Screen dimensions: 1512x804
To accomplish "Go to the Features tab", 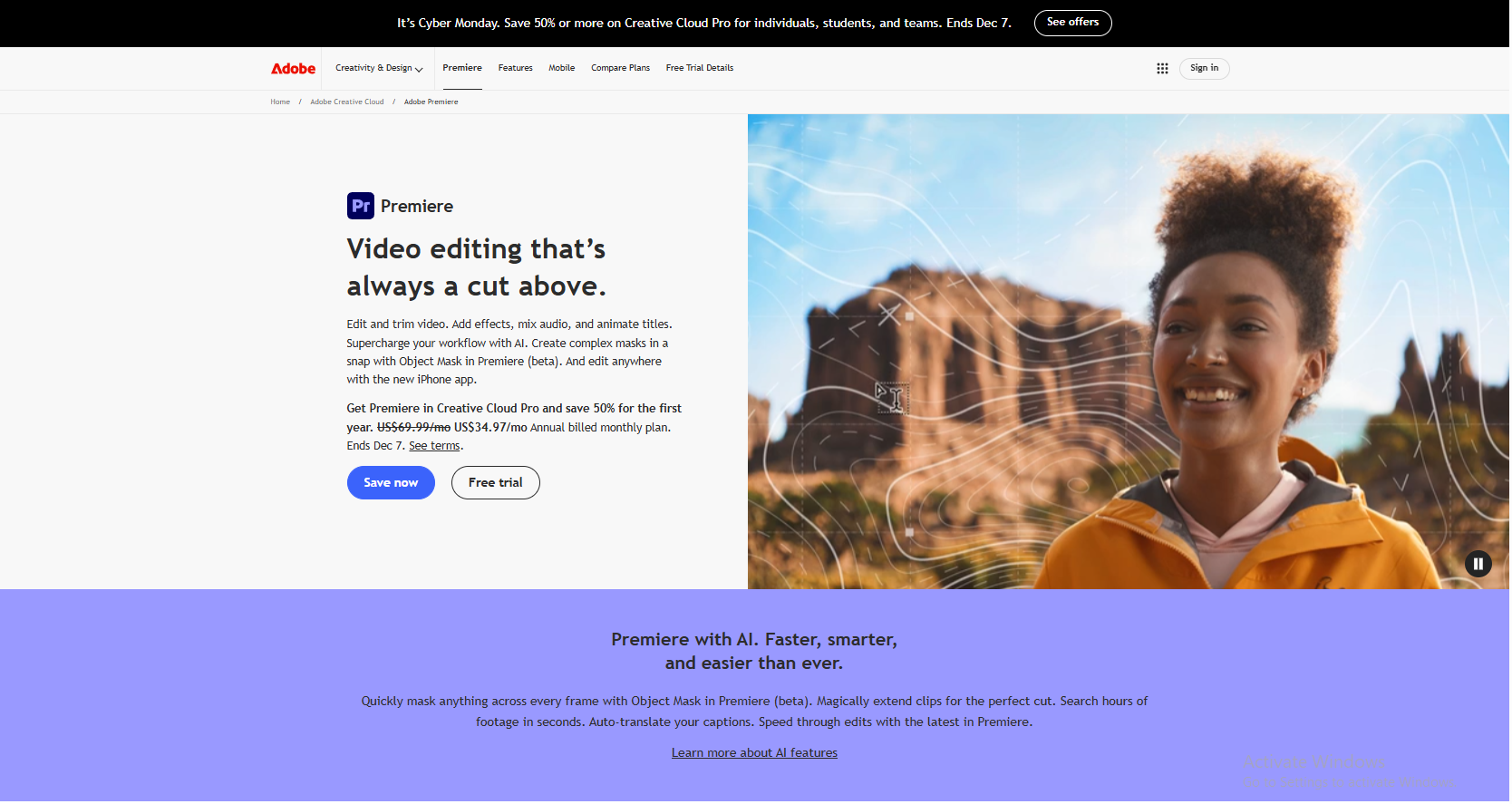I will pyautogui.click(x=515, y=68).
